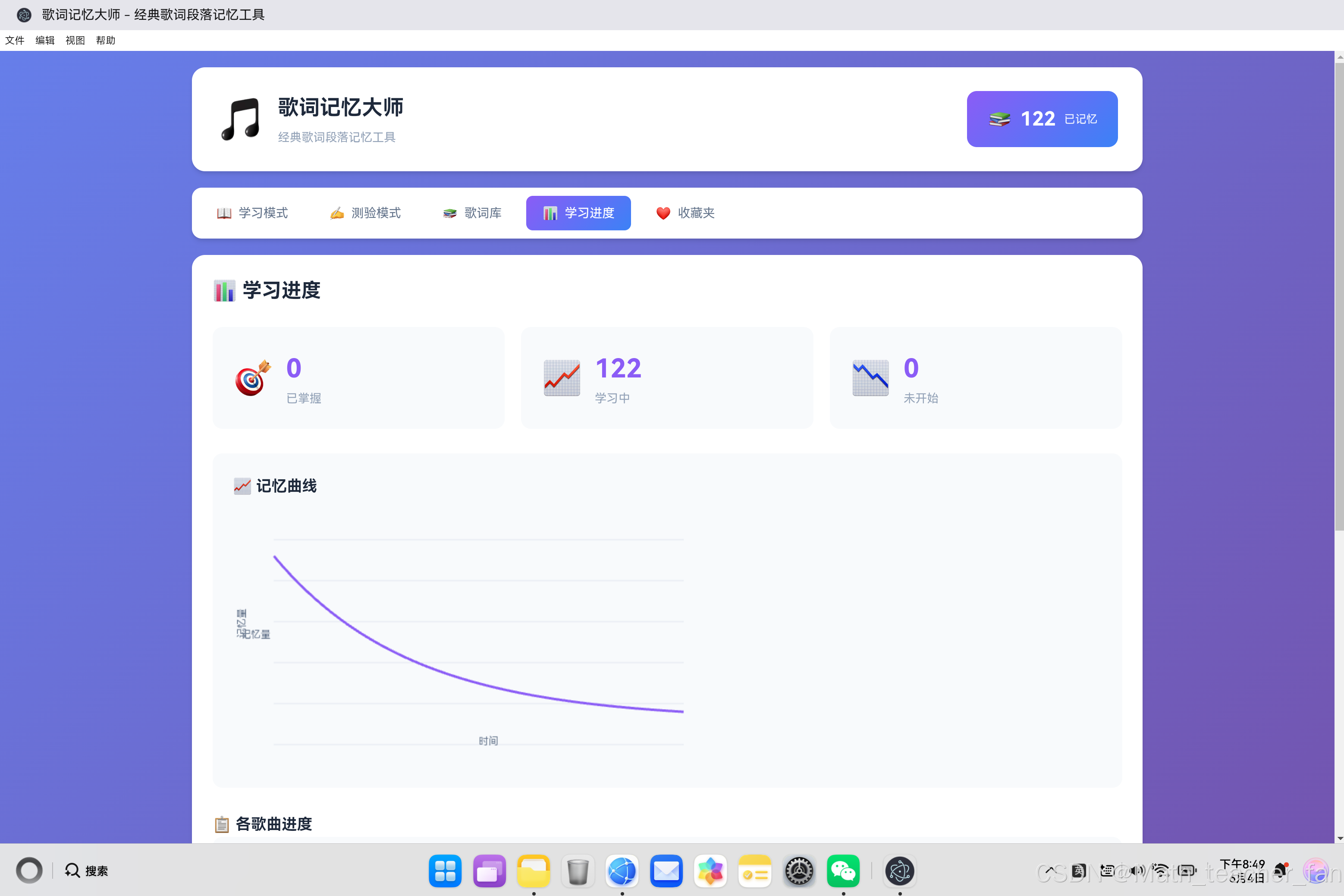
Task: Open the 编辑 menu
Action: click(x=45, y=40)
